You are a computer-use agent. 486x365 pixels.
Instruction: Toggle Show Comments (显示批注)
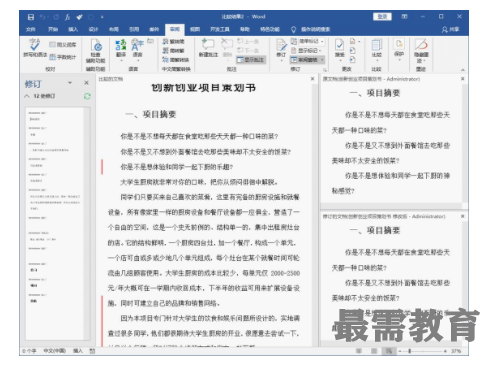pos(251,60)
